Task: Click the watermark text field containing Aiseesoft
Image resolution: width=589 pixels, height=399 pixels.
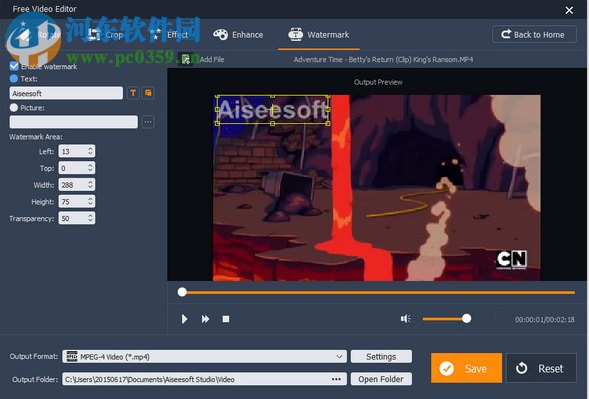Action: (x=66, y=93)
